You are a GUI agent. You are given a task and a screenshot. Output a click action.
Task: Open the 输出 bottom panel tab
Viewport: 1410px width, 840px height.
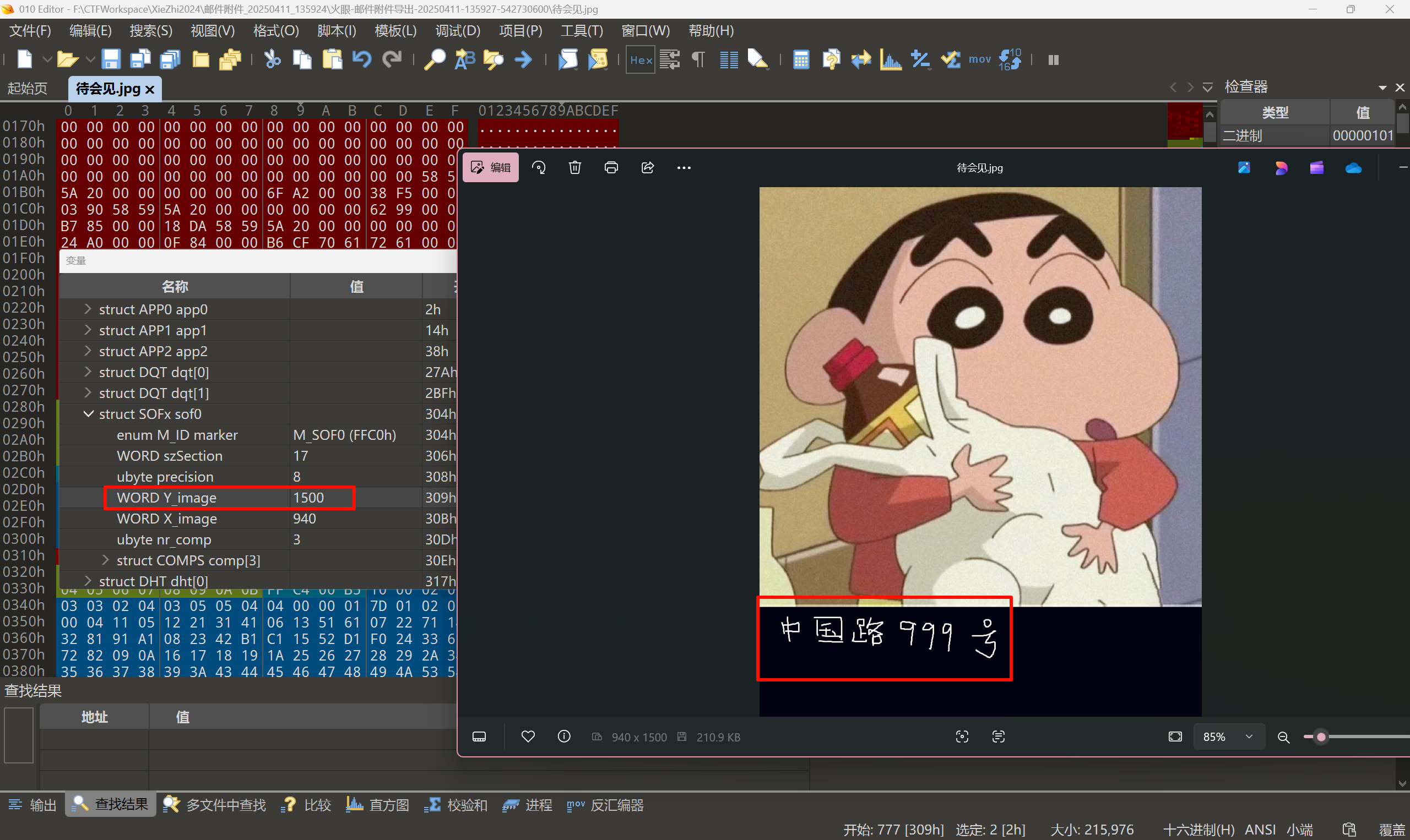[33, 805]
